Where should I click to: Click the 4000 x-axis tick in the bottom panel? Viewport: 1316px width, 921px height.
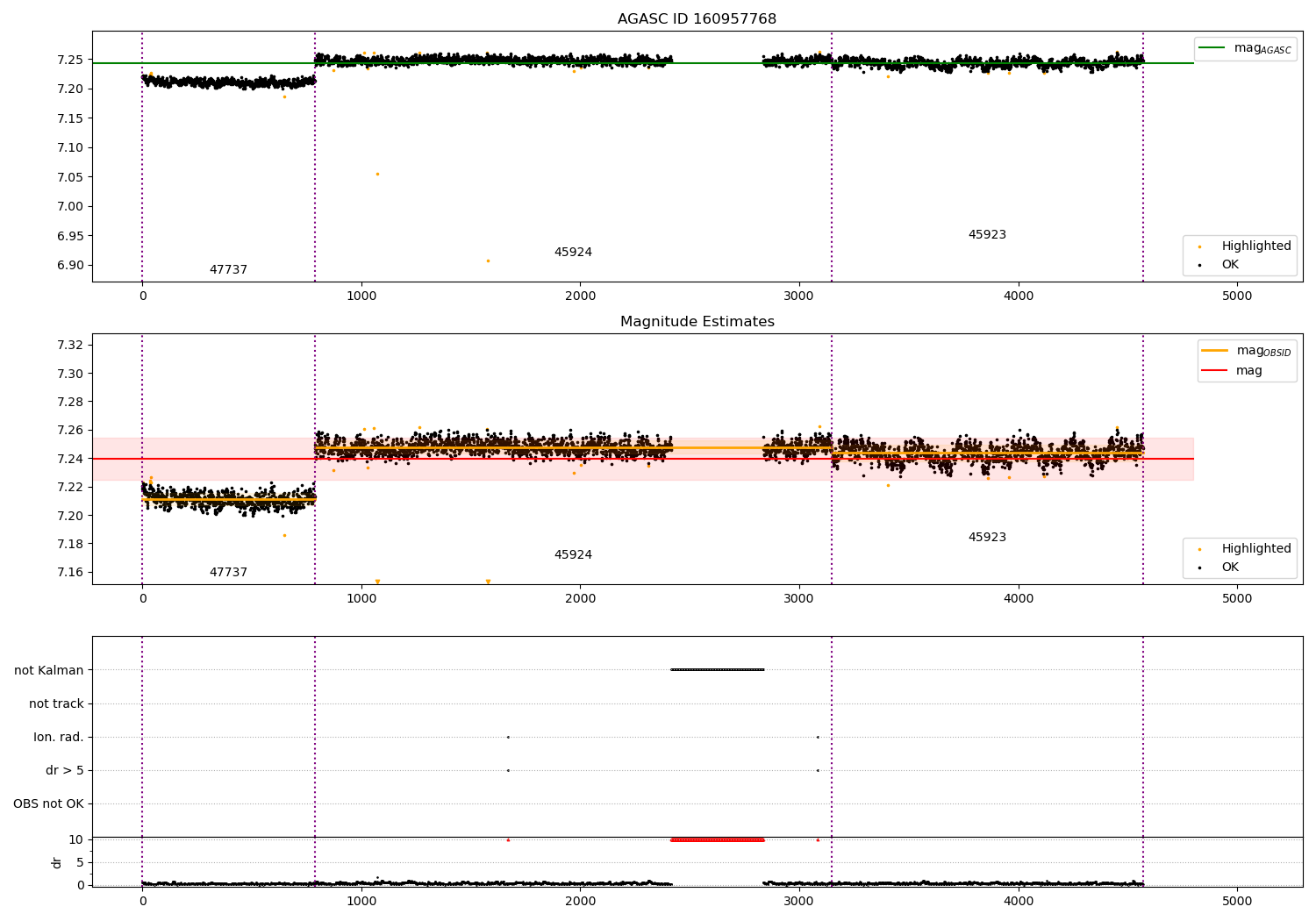click(x=1019, y=901)
